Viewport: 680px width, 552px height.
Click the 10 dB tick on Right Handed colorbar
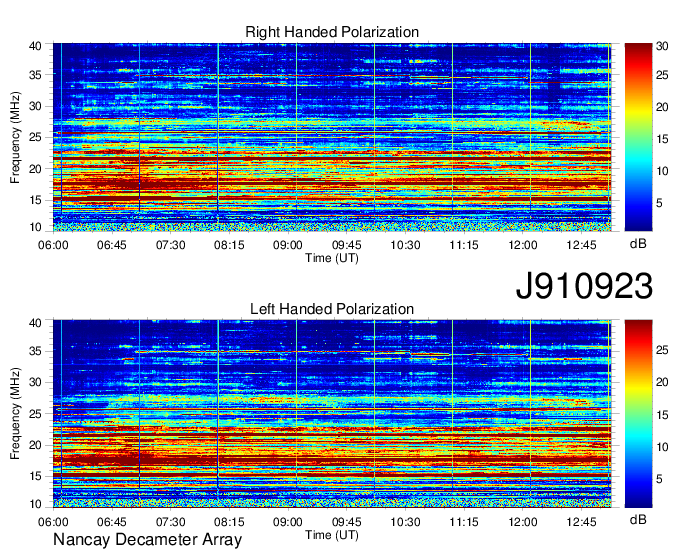pos(662,171)
